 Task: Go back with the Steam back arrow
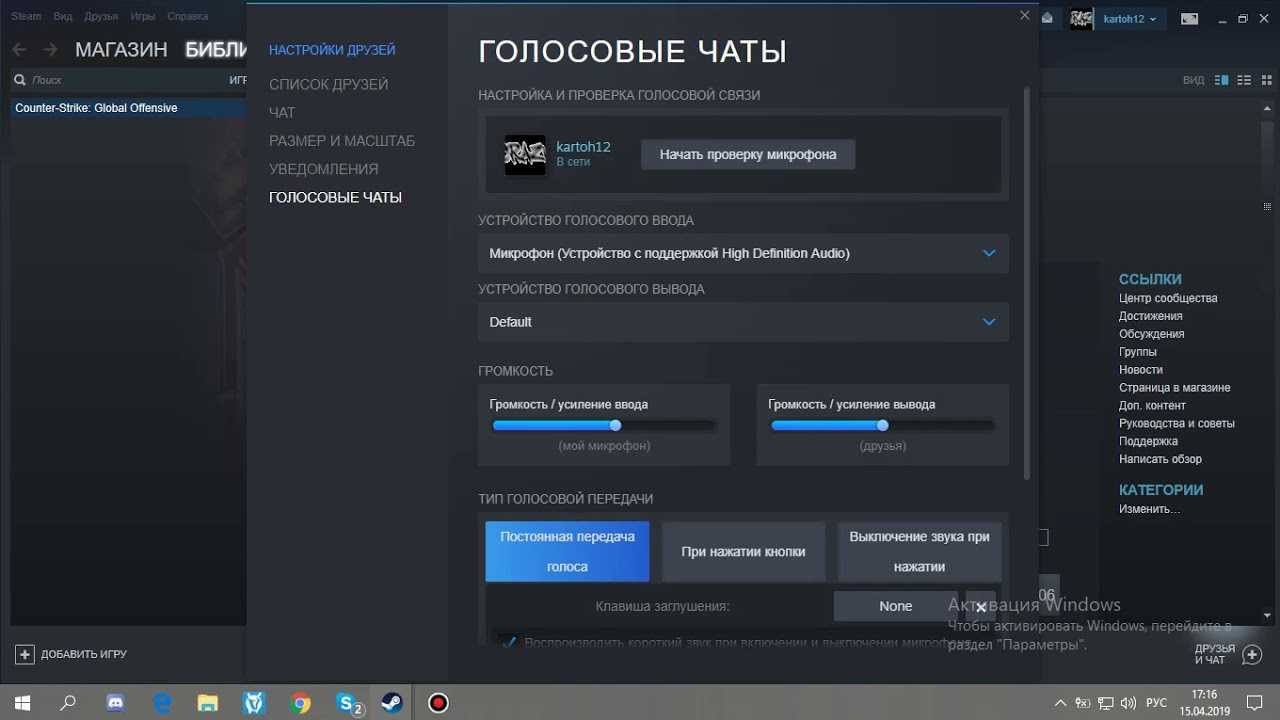(20, 49)
